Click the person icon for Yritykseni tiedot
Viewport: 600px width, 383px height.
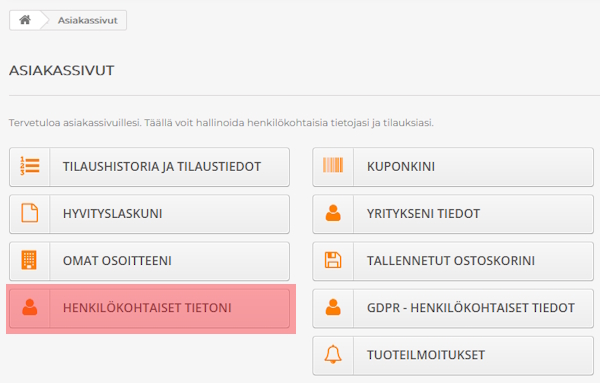tap(333, 213)
